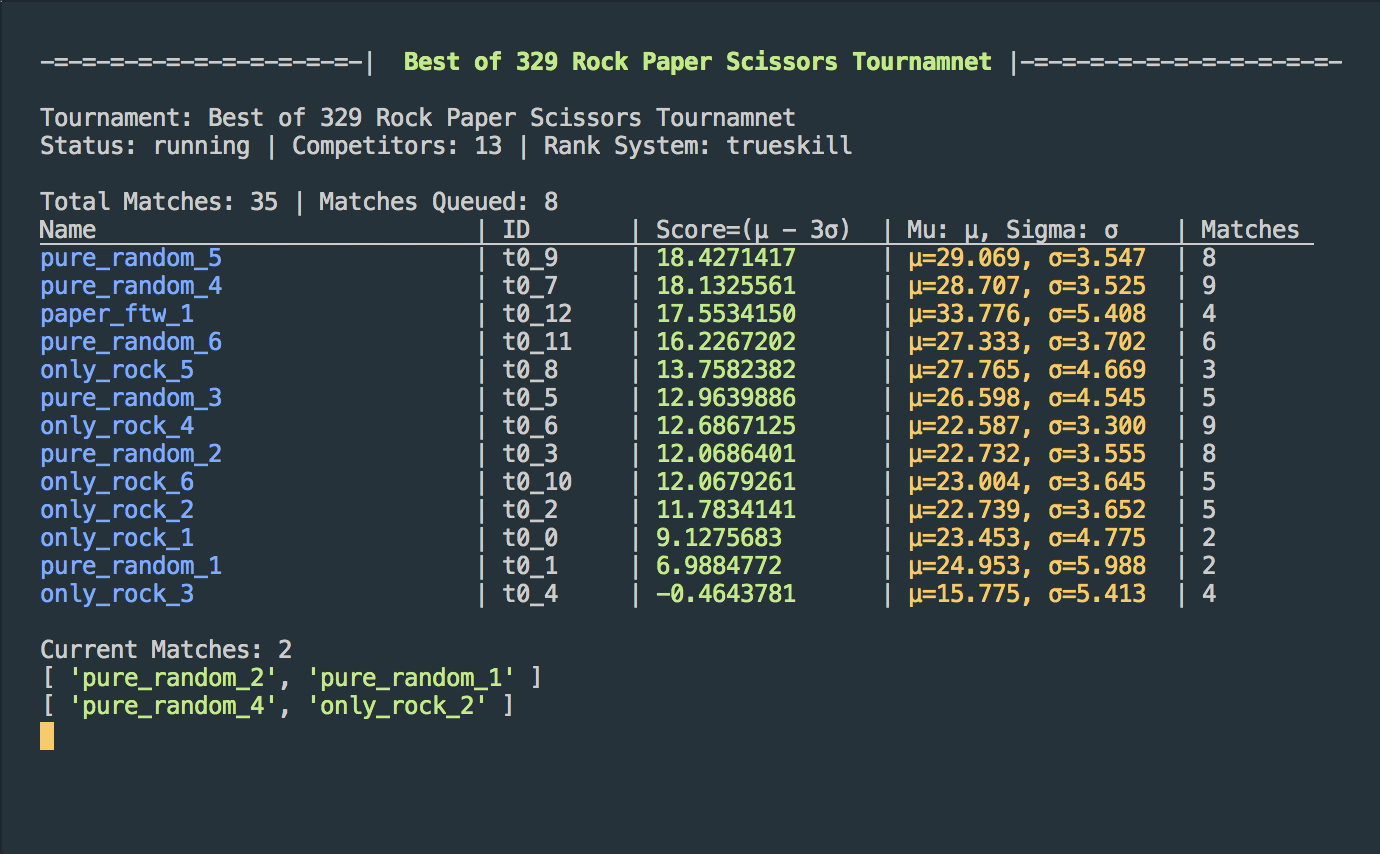
Task: Click the pure_random_4 vs only_rock_2 match line
Action: [277, 706]
